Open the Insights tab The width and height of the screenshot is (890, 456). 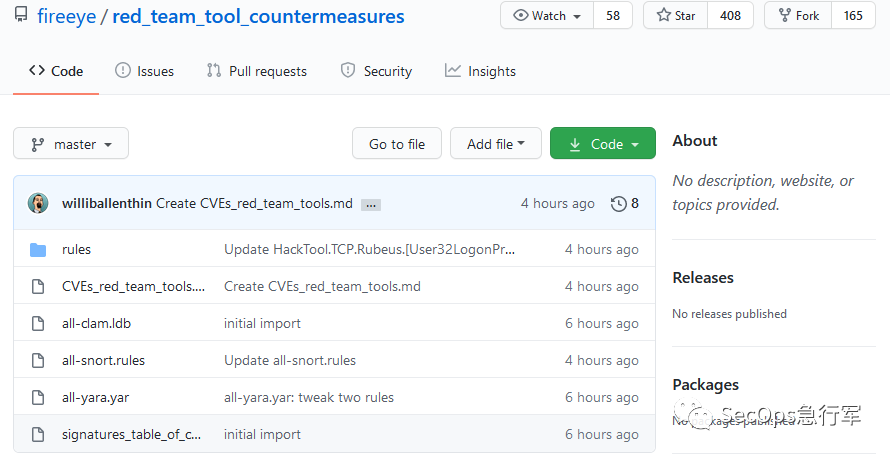tap(480, 71)
